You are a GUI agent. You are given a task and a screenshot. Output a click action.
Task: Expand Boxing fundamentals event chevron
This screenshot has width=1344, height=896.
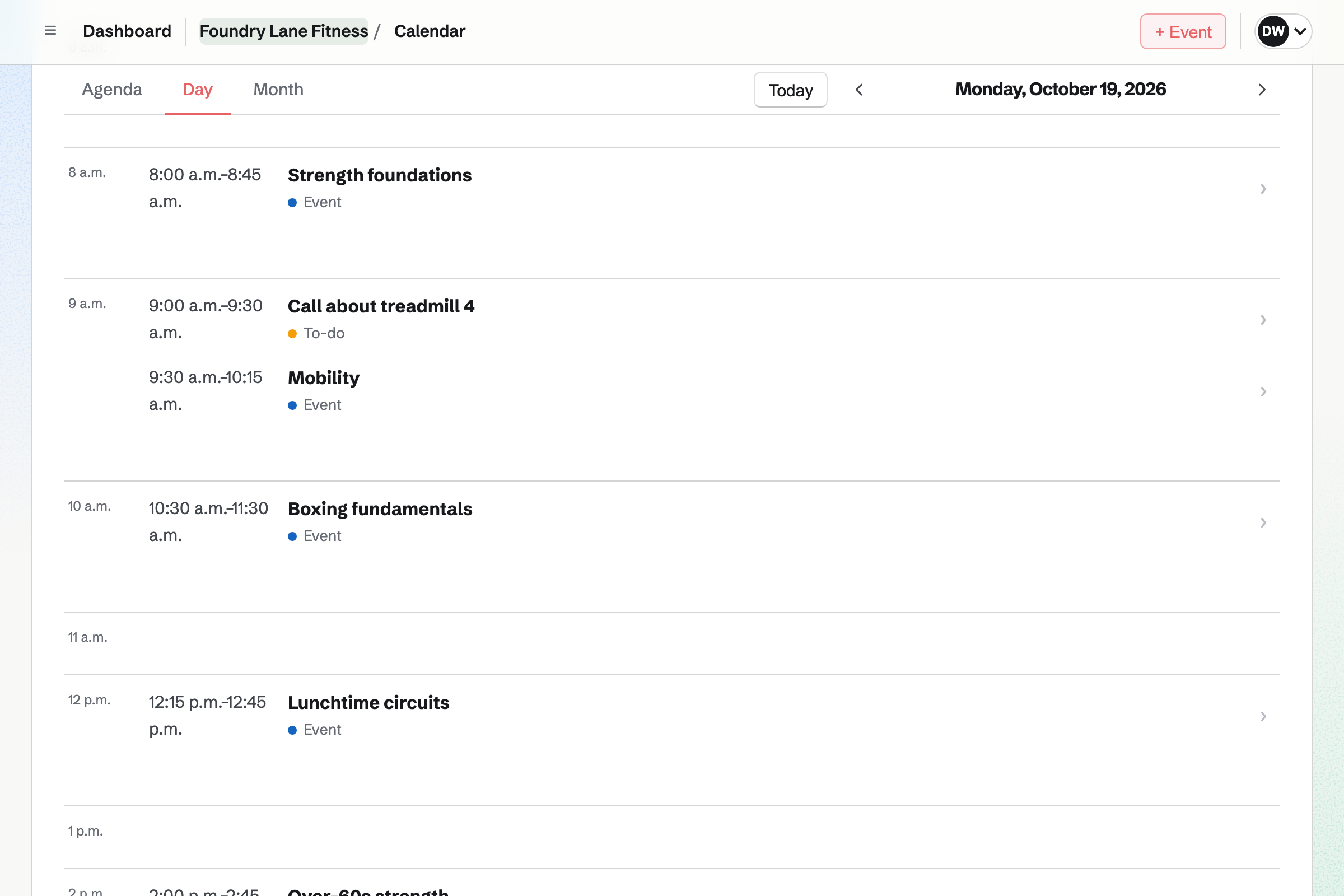point(1263,522)
